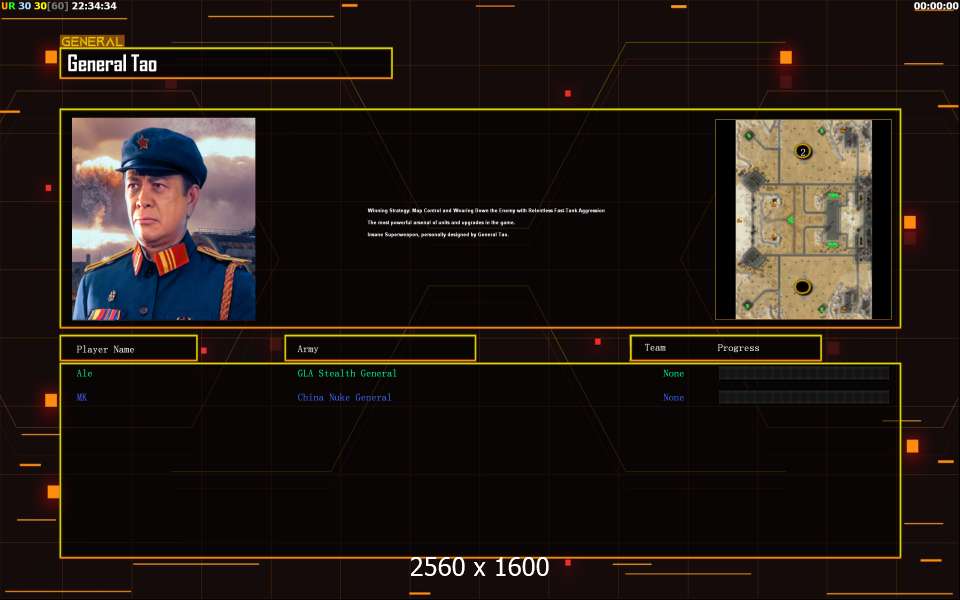960x600 pixels.
Task: Click the 'most powerful arsenal' description line
Action: coord(441,222)
